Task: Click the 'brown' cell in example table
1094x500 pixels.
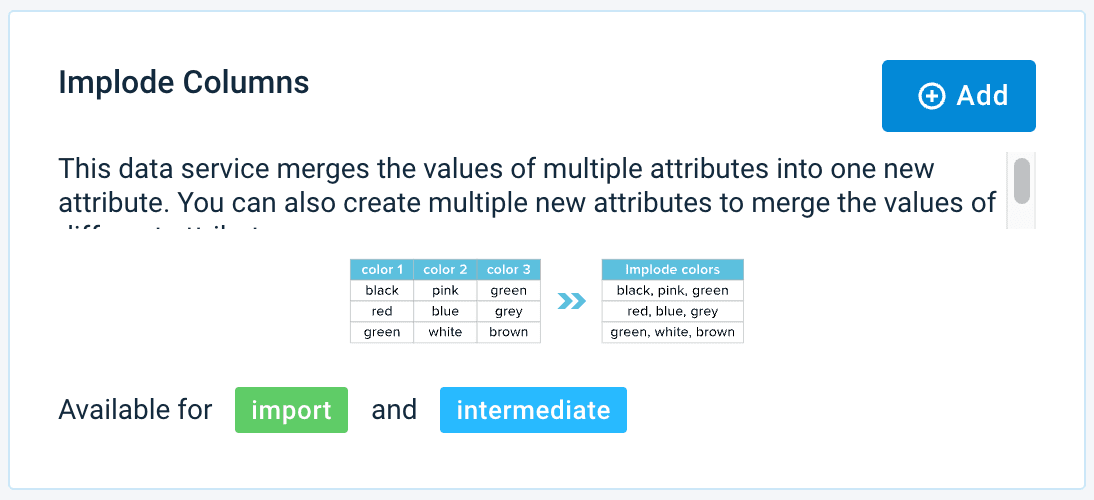Action: 508,332
